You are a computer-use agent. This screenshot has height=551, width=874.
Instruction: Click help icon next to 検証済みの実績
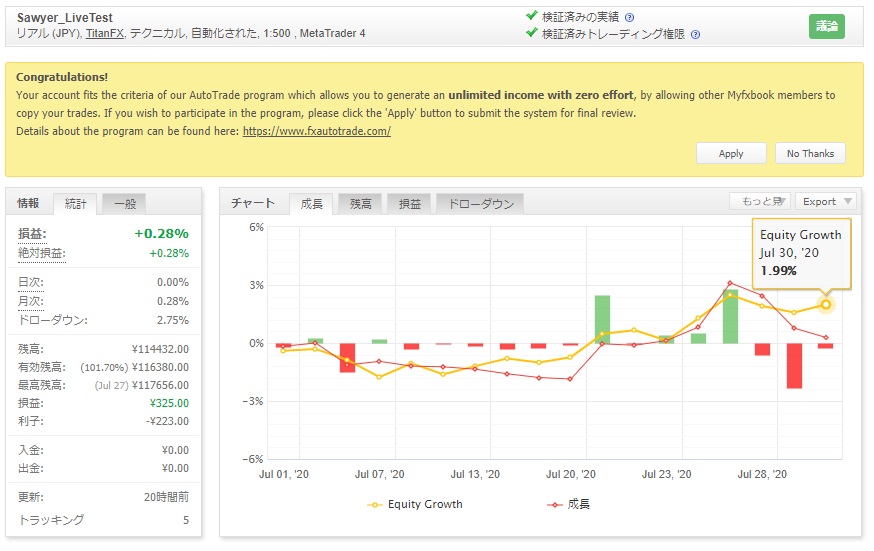click(x=629, y=17)
